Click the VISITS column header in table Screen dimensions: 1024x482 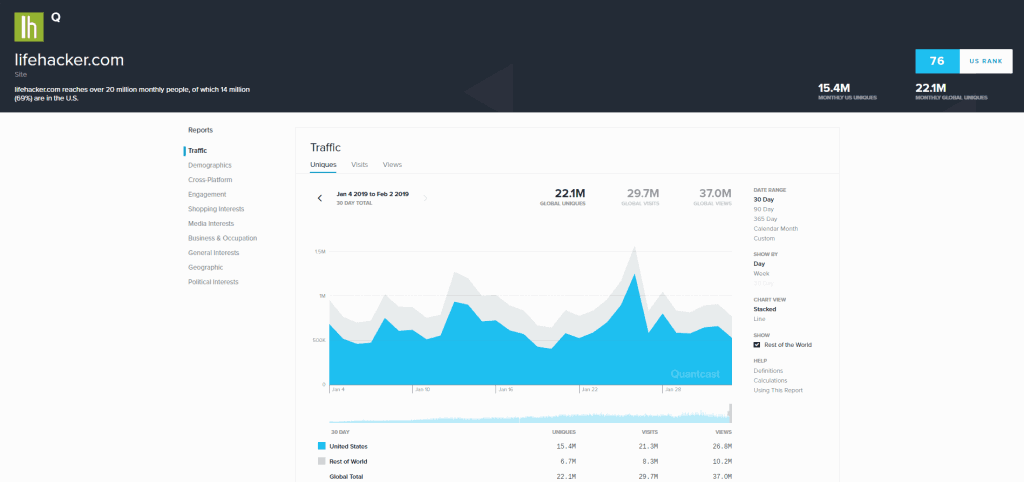[x=649, y=432]
